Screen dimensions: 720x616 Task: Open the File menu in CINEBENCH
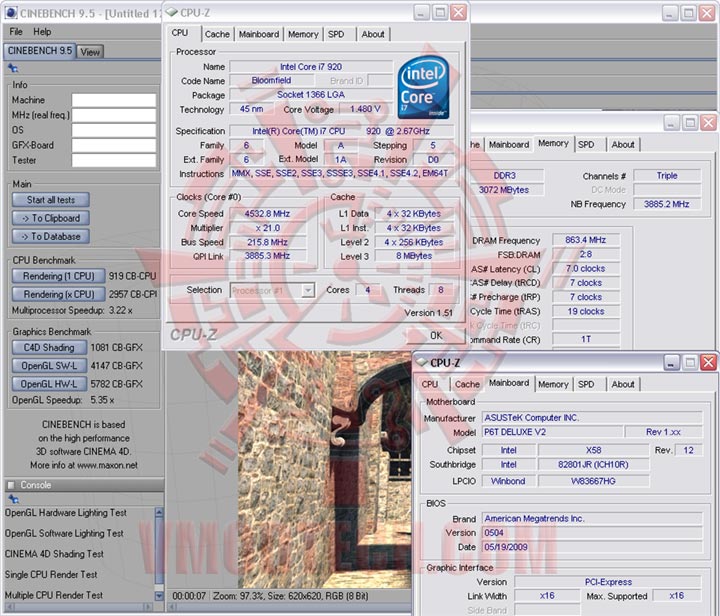coord(16,32)
